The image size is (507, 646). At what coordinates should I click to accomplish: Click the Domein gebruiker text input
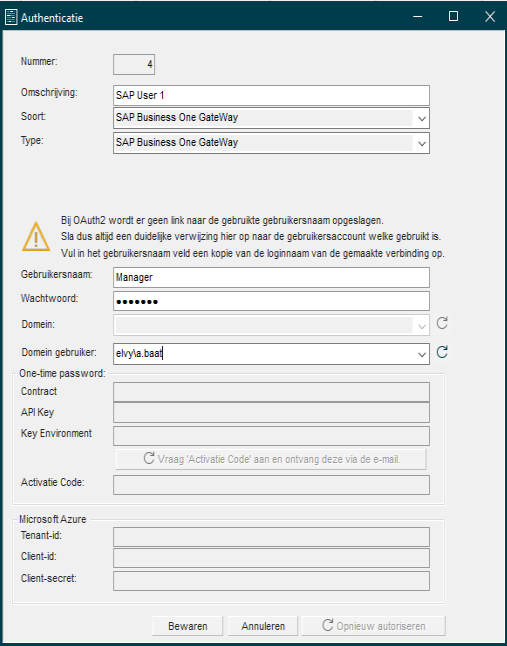coord(263,354)
